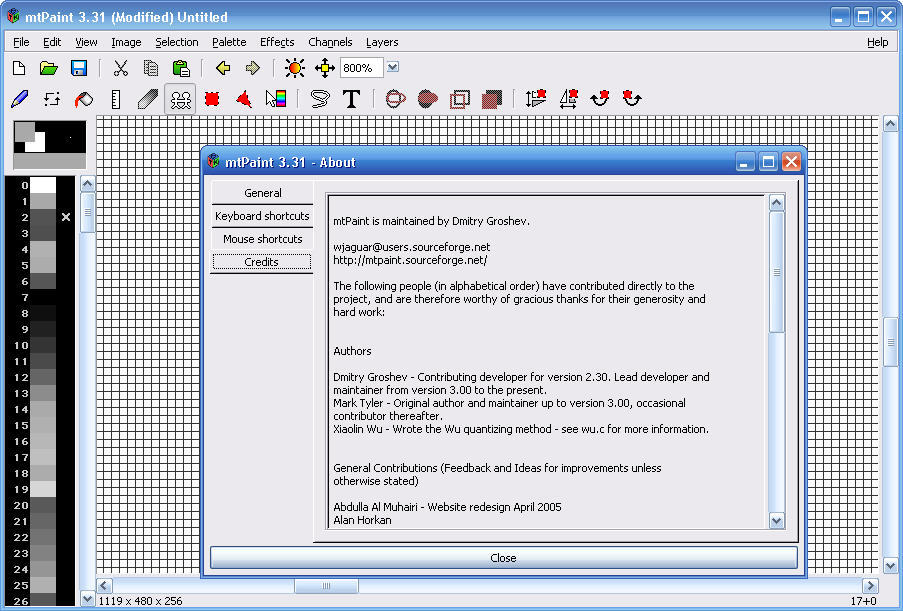Click mtpaint.sourceforge.net URL text

pyautogui.click(x=410, y=260)
